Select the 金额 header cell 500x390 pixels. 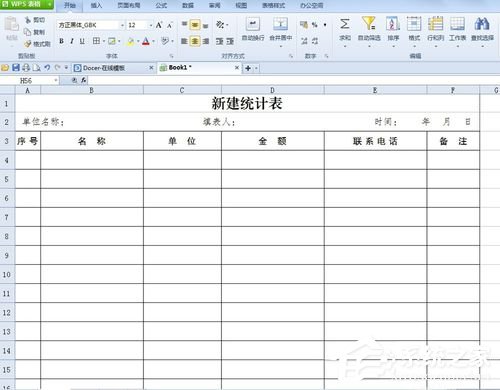point(273,141)
